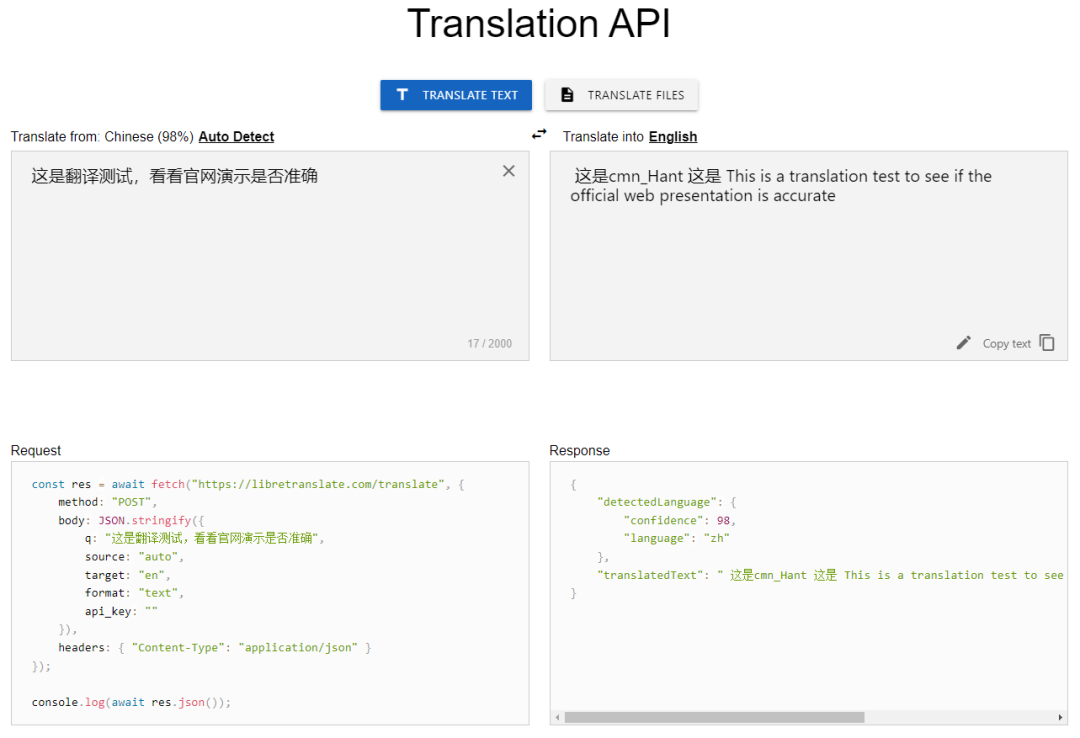Viewport: 1080px width, 738px height.
Task: Open the English target language selector
Action: pos(673,136)
